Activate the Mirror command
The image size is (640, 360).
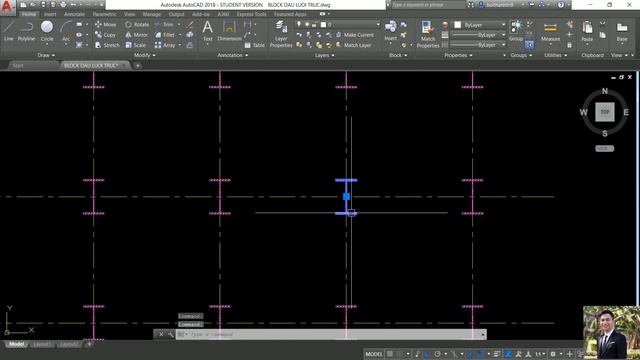(x=137, y=35)
